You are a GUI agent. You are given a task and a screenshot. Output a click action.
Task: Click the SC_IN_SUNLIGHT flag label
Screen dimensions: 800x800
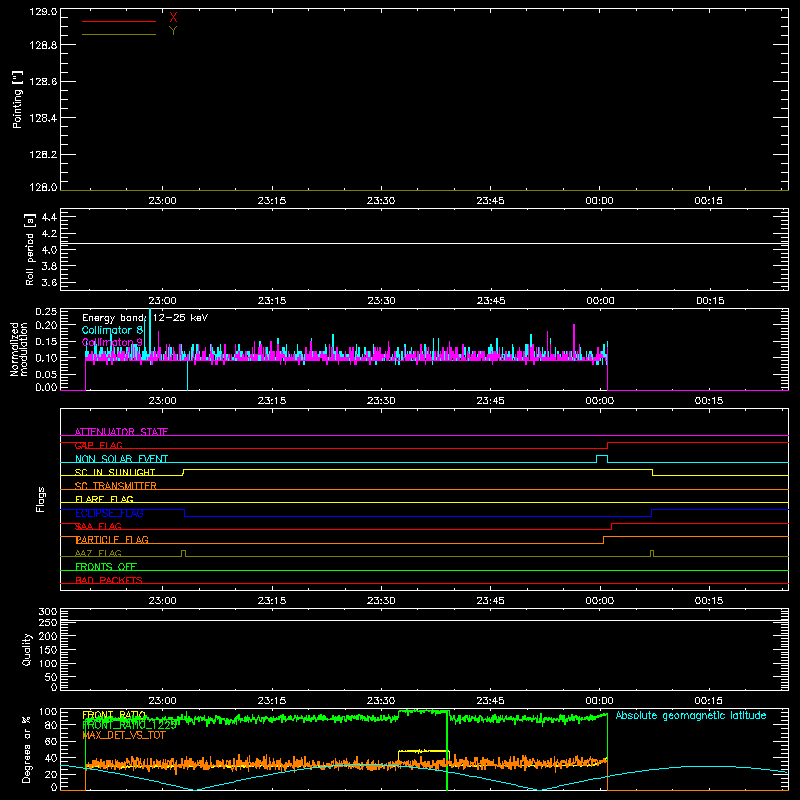click(x=115, y=472)
